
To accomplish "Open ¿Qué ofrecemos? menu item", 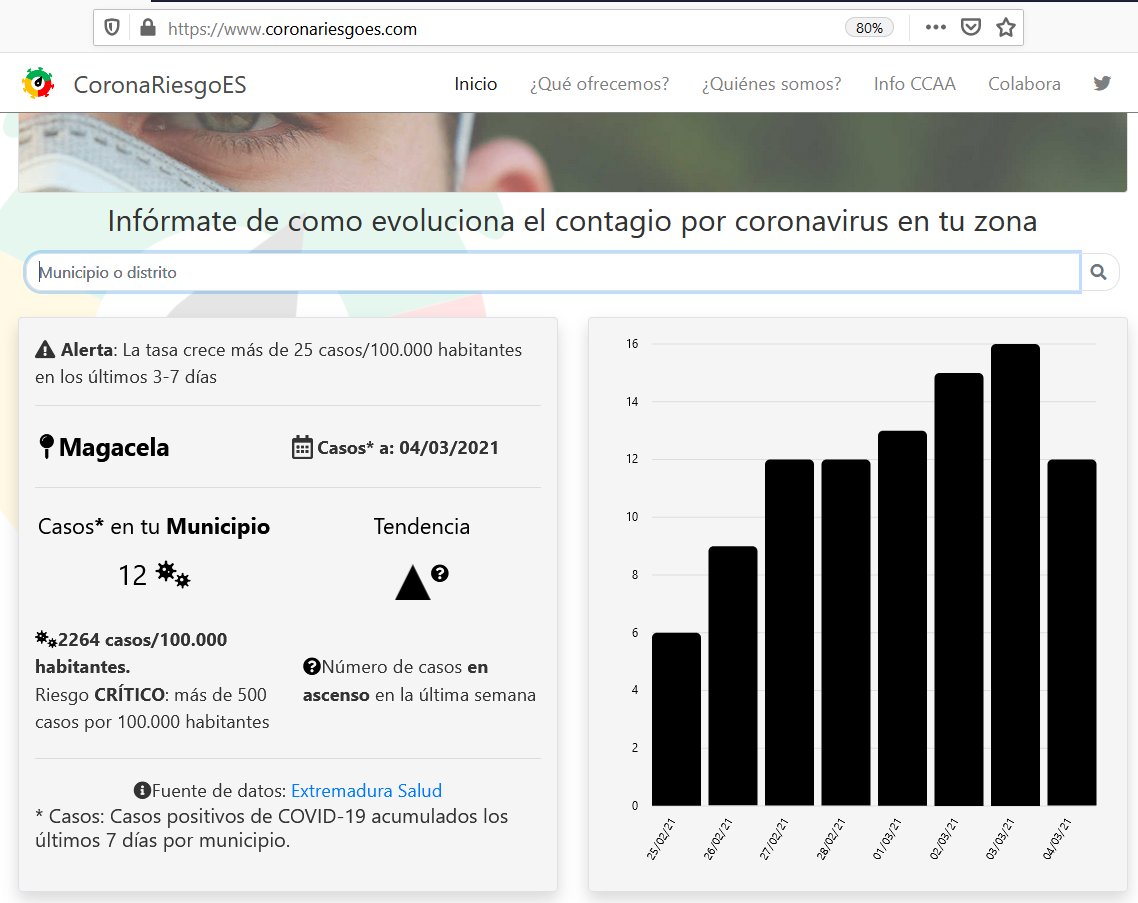I will click(599, 83).
